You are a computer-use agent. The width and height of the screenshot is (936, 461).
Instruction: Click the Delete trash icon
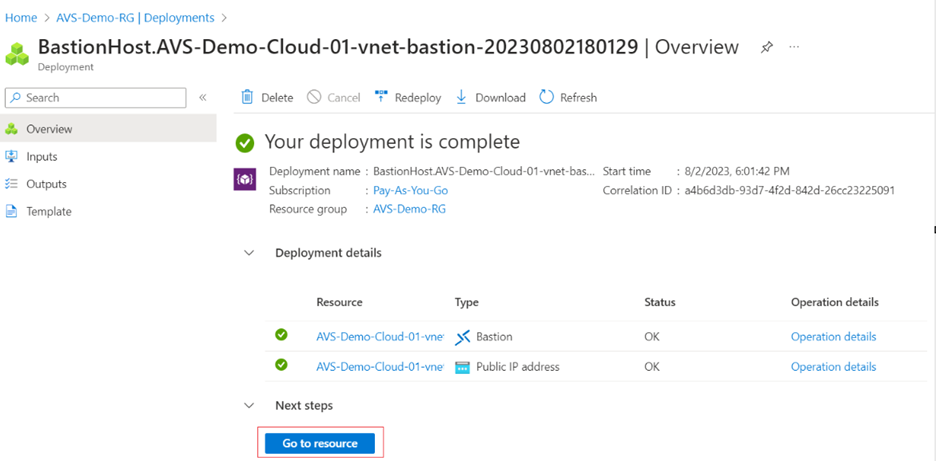tap(247, 97)
